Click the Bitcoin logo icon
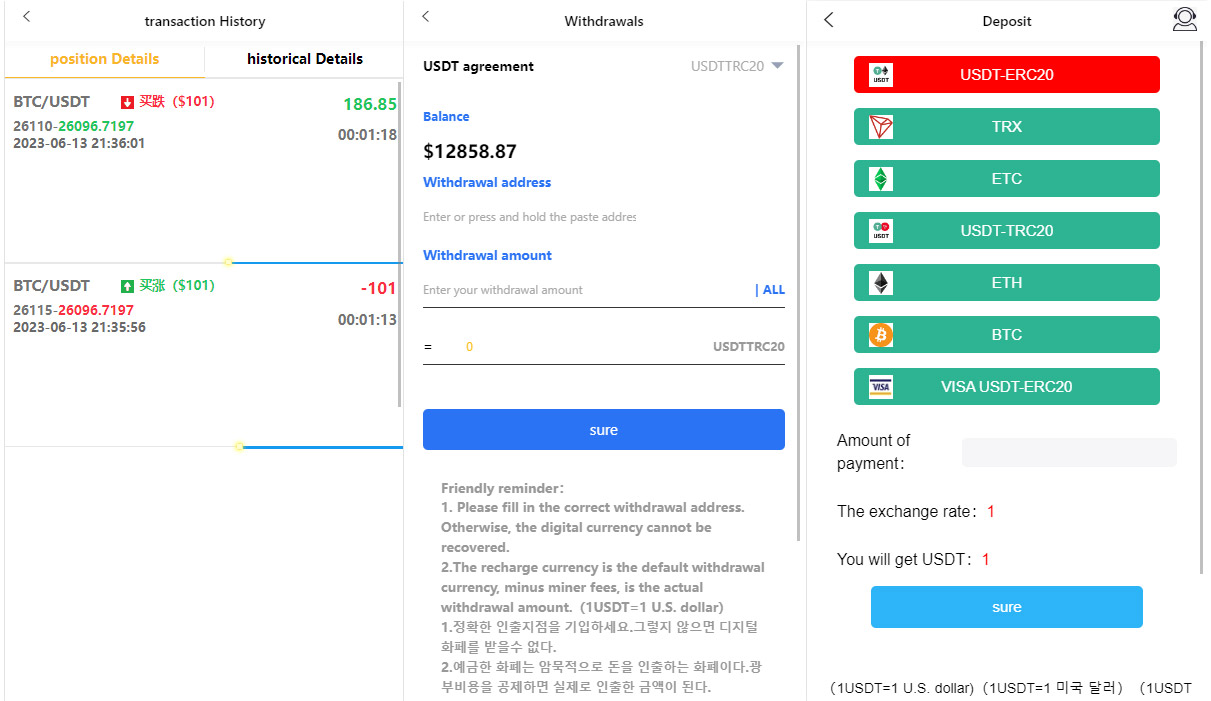 (881, 335)
